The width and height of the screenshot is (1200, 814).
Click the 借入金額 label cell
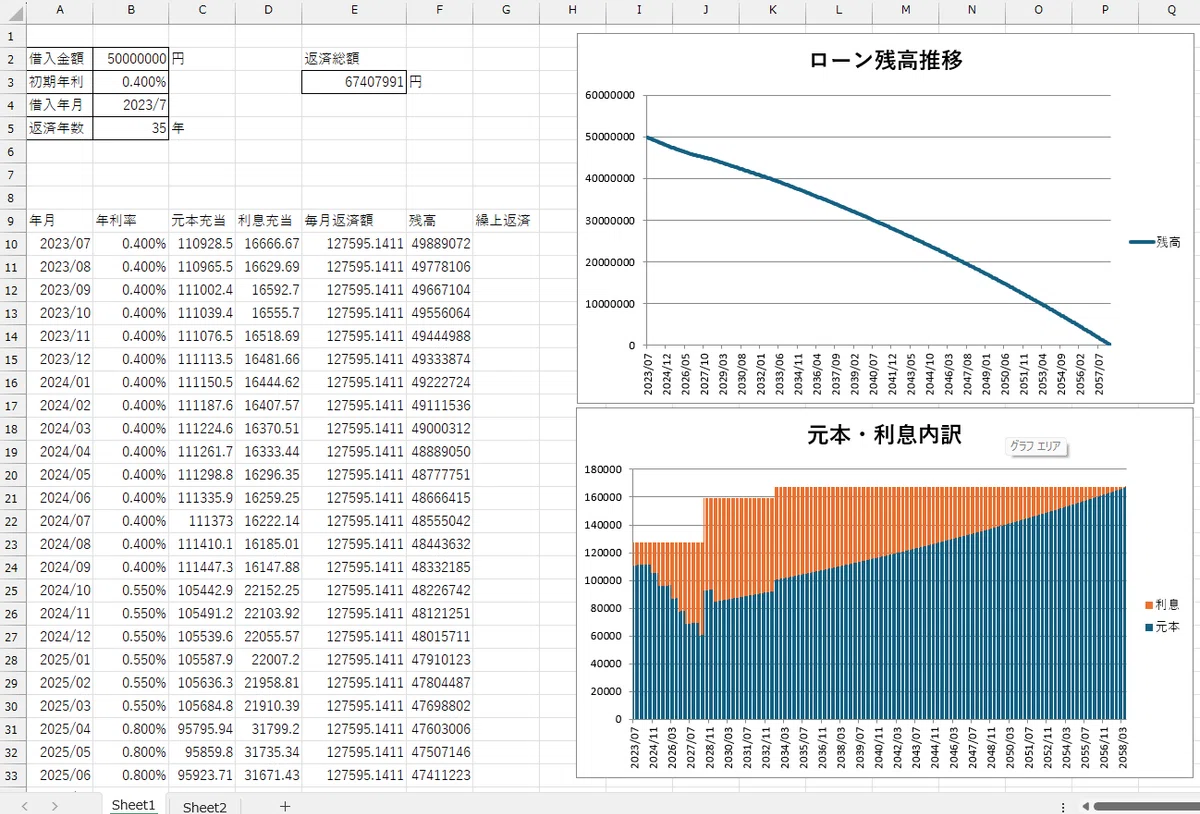pos(60,59)
